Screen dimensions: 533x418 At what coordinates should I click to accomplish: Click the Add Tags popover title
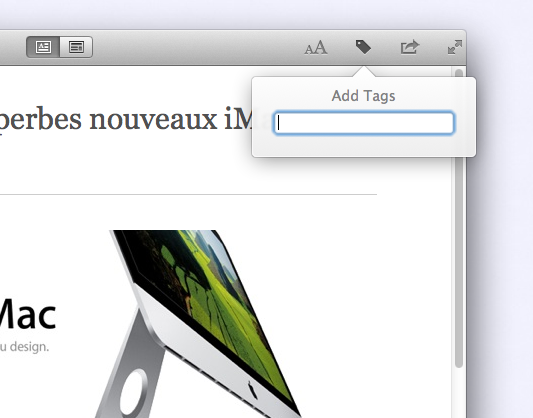(x=363, y=96)
